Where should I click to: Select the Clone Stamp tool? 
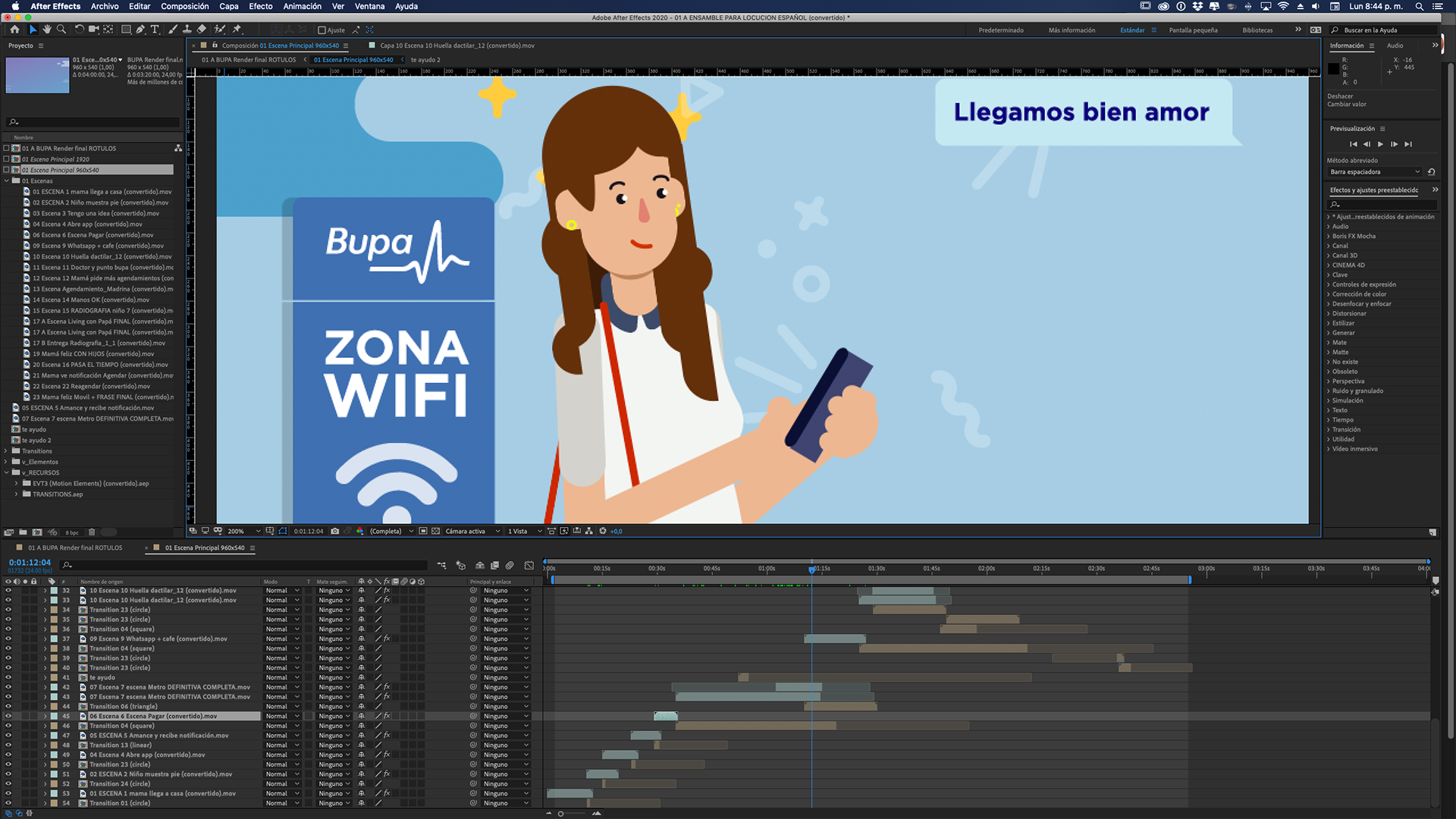click(187, 30)
